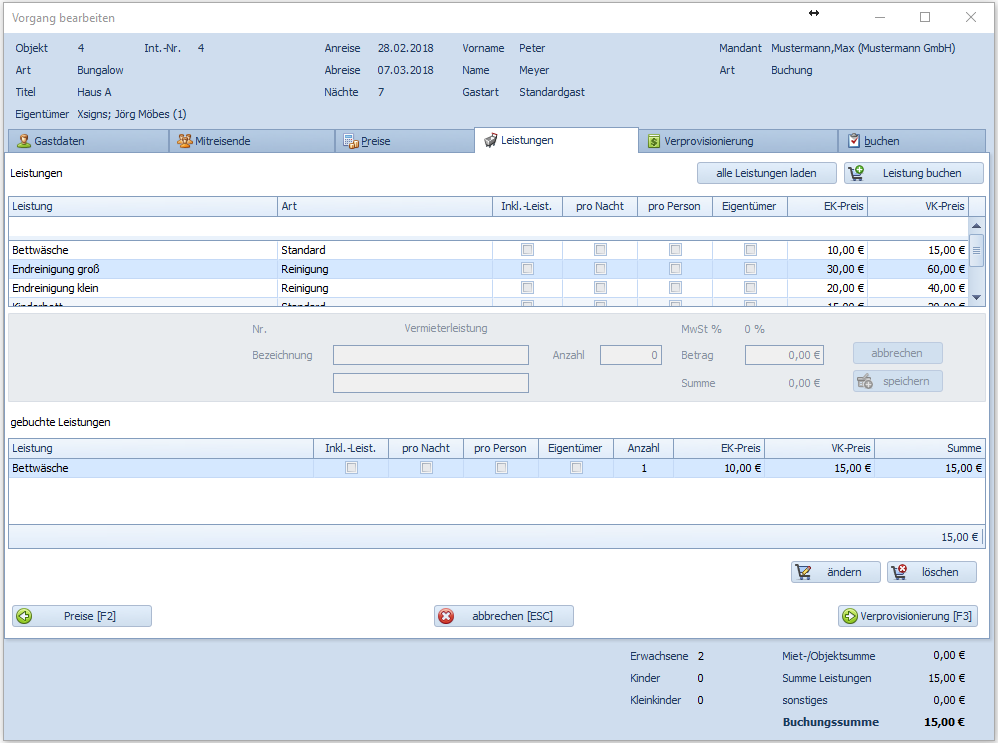This screenshot has width=998, height=743.
Task: Click the Leistungen list scrollbar thumb
Action: coord(976,250)
